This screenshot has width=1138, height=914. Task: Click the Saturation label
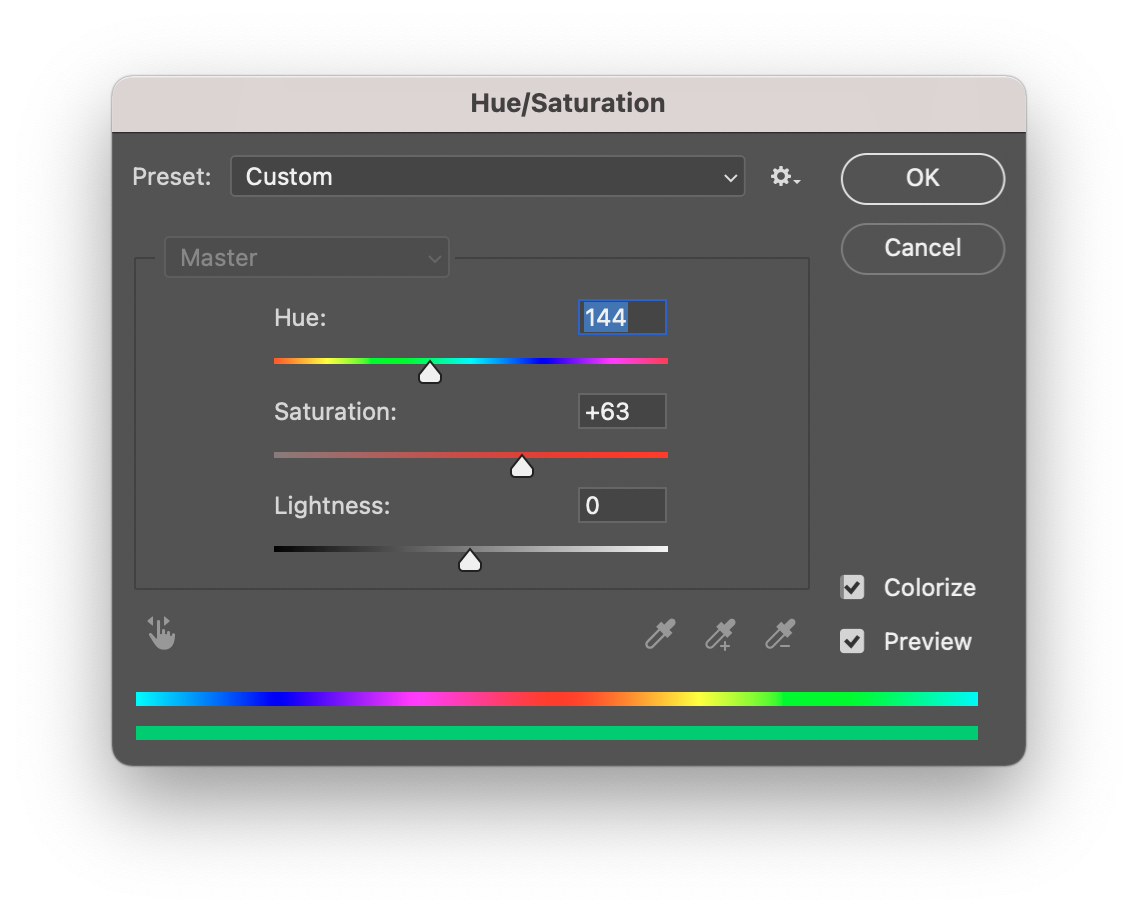coord(335,412)
